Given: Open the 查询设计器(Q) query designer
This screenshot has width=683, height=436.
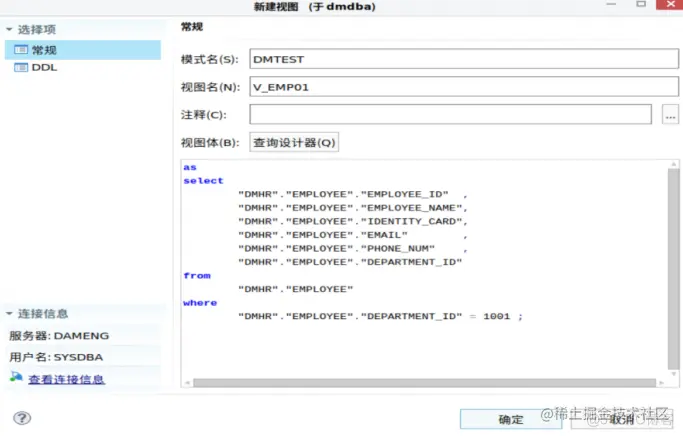Looking at the screenshot, I should tap(294, 142).
